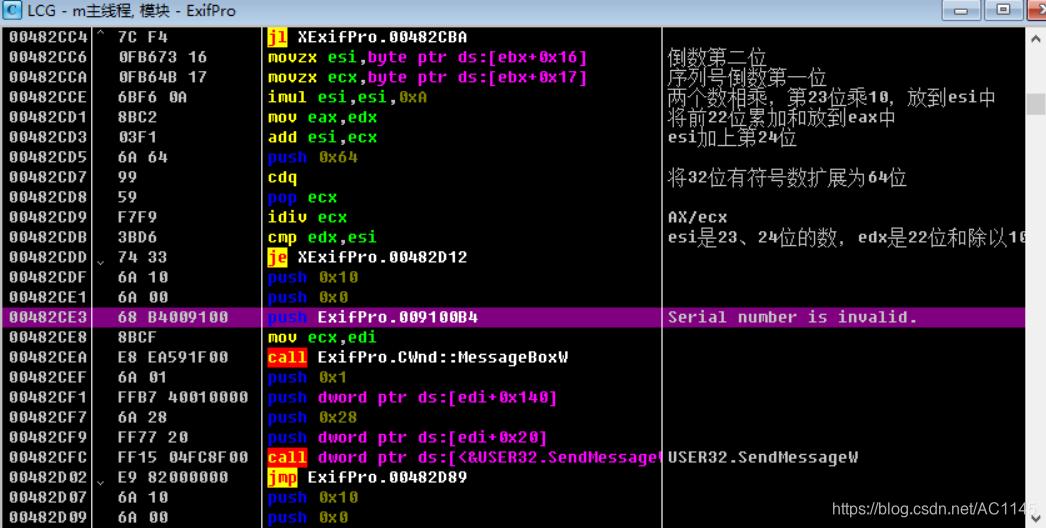Click the vertical scrollbar thumb of the disassembly
This screenshot has height=528, width=1046.
pos(1035,103)
